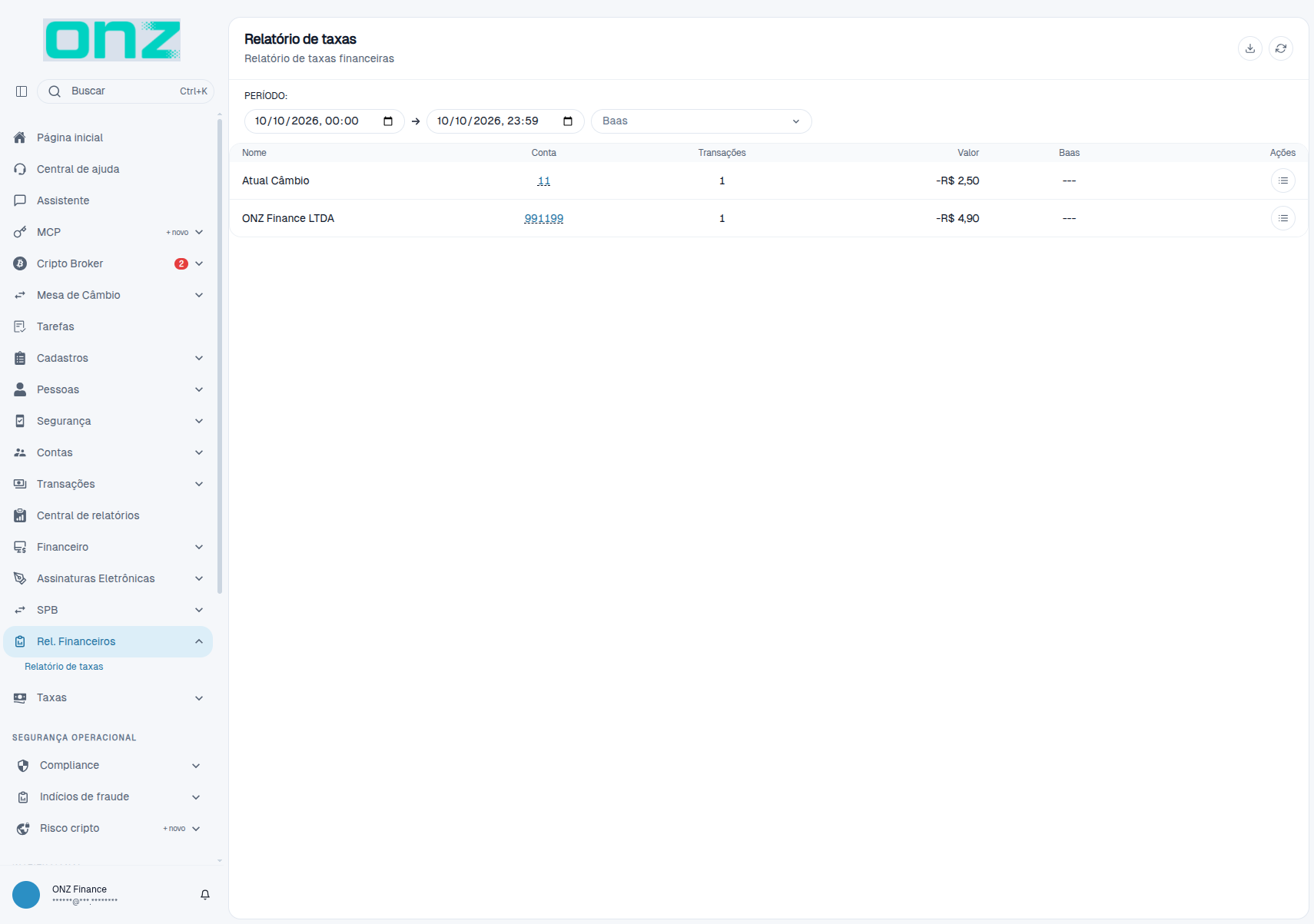Select Relatório de taxas submenu item
Screen dimensions: 1314x924
[x=64, y=667]
